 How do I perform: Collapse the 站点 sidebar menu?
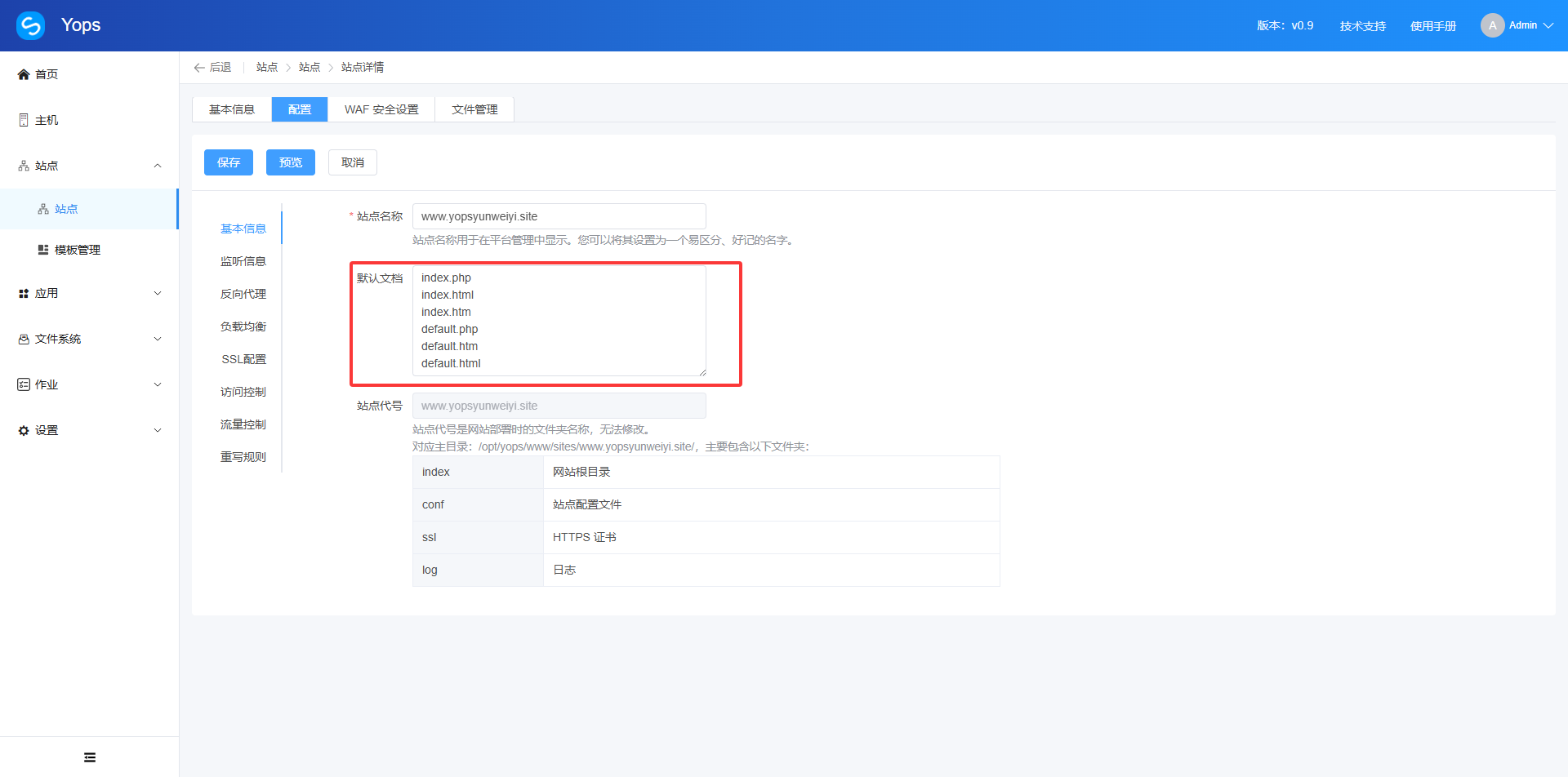coord(158,166)
